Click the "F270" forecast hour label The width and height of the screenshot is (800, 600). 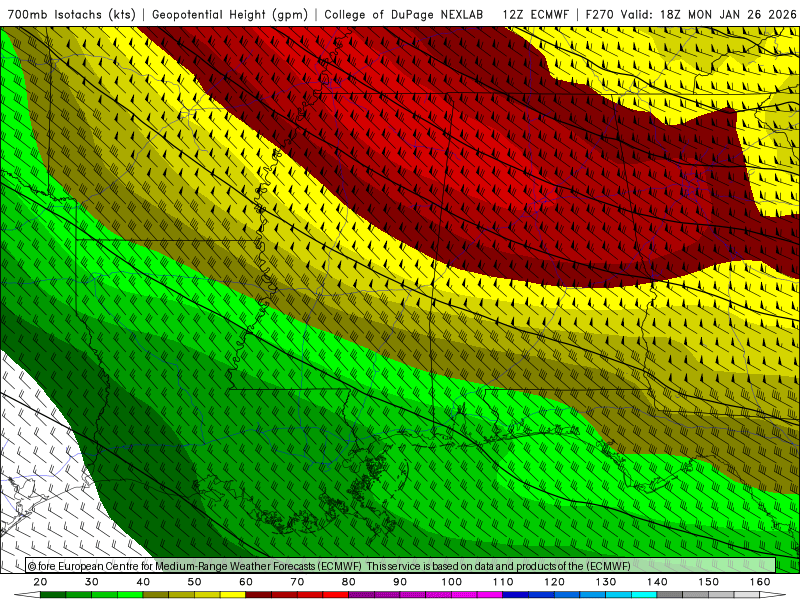pyautogui.click(x=600, y=14)
